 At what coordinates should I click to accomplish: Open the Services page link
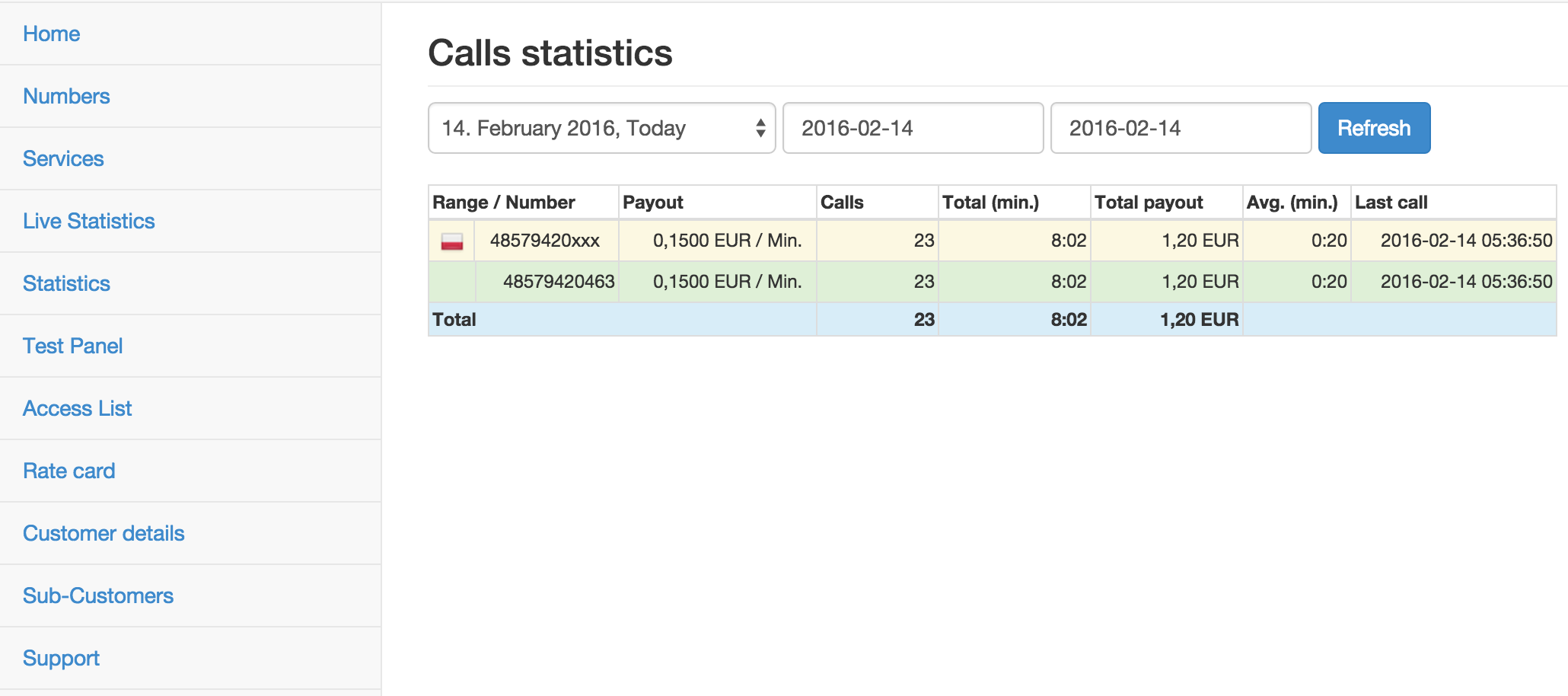coord(63,158)
